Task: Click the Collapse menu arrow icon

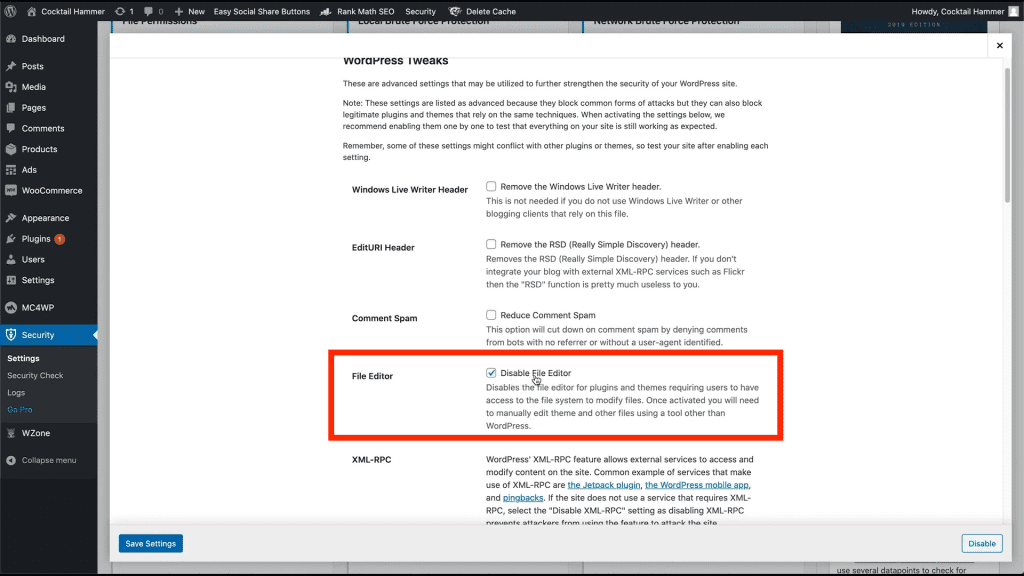Action: [x=11, y=460]
